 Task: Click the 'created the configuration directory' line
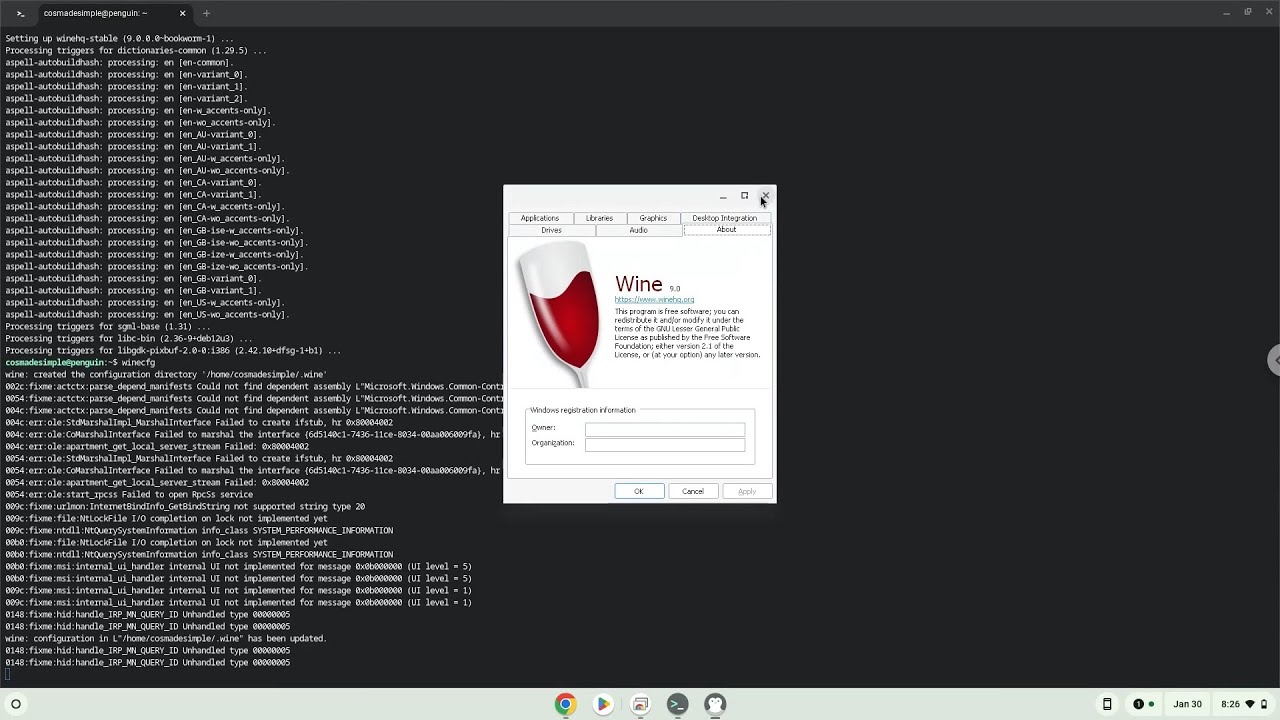click(x=166, y=374)
